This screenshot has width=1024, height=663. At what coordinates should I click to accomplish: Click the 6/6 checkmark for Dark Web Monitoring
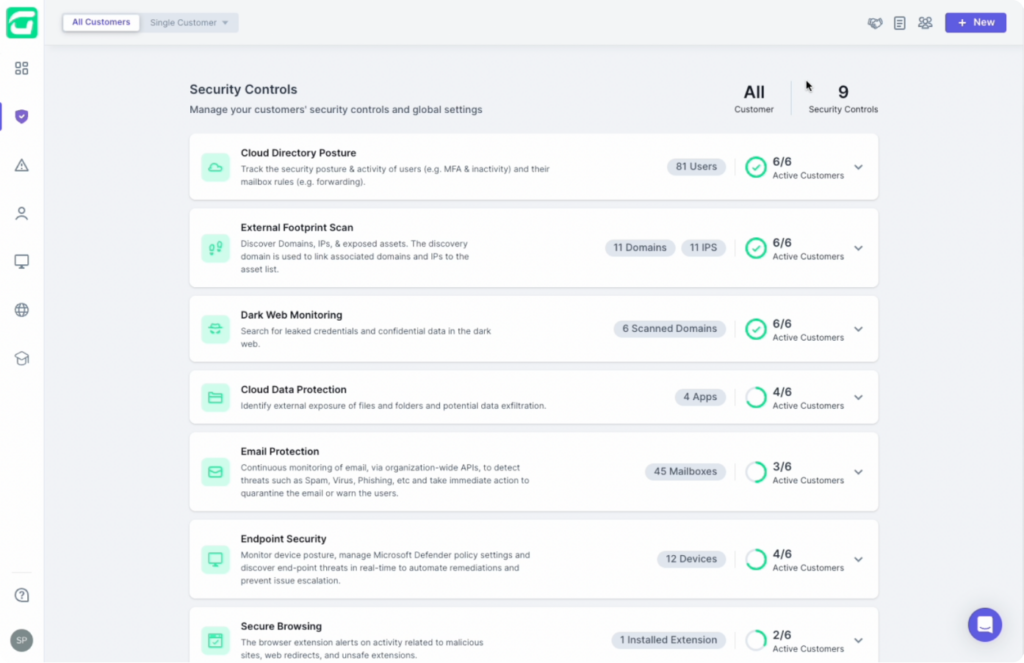coord(756,329)
